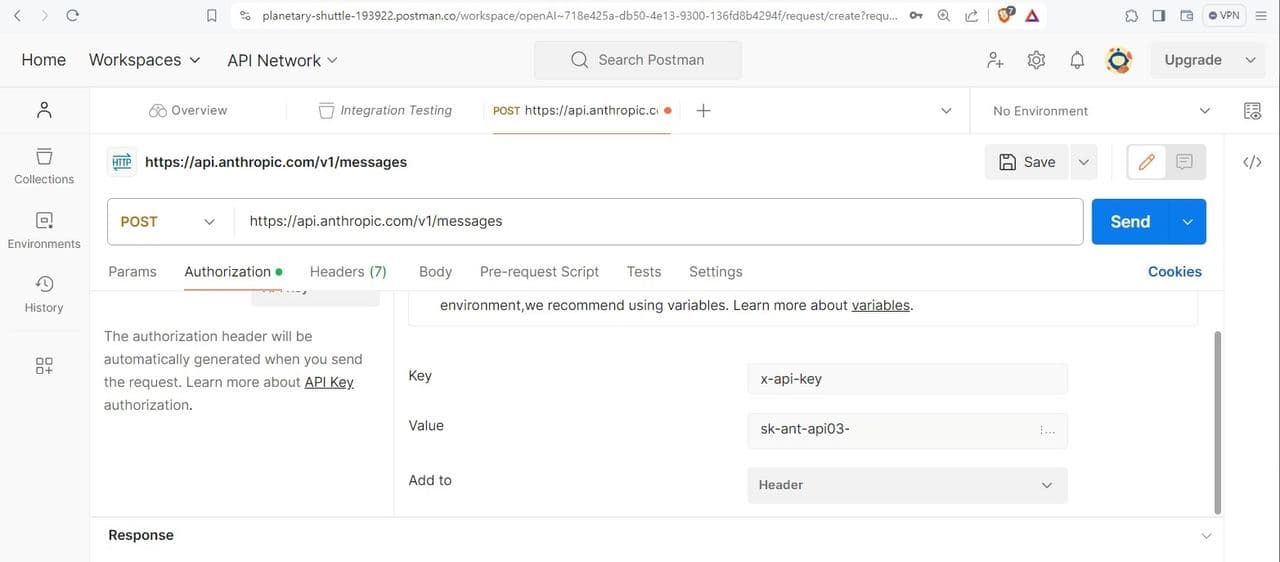Click the variable options icon in Value field

click(1048, 430)
